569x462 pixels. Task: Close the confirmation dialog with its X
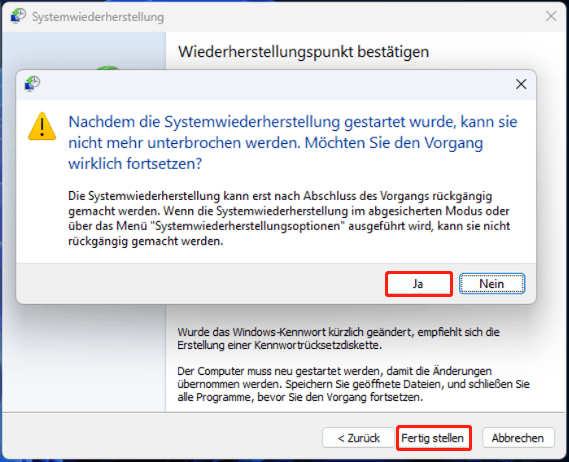coord(521,84)
